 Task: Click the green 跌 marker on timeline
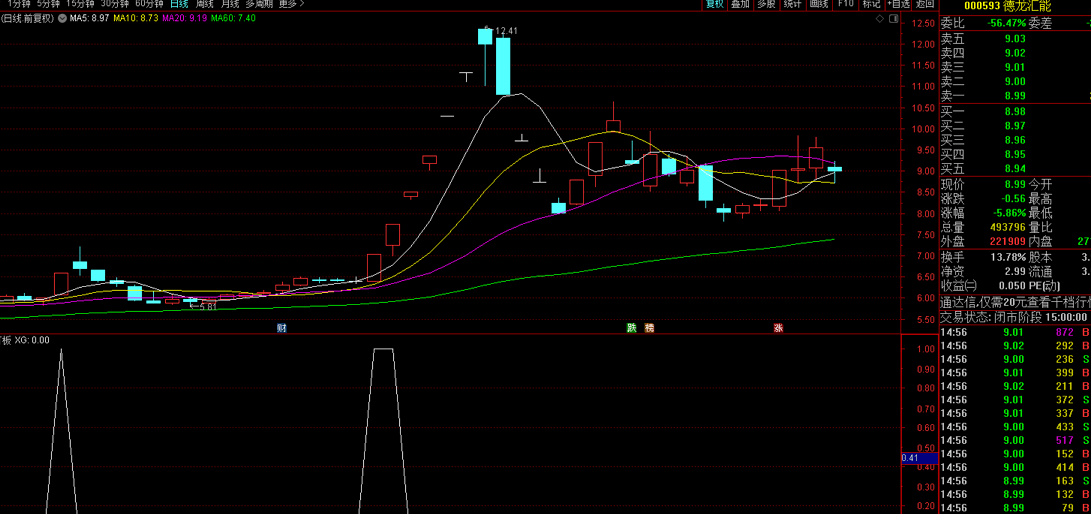pyautogui.click(x=631, y=328)
